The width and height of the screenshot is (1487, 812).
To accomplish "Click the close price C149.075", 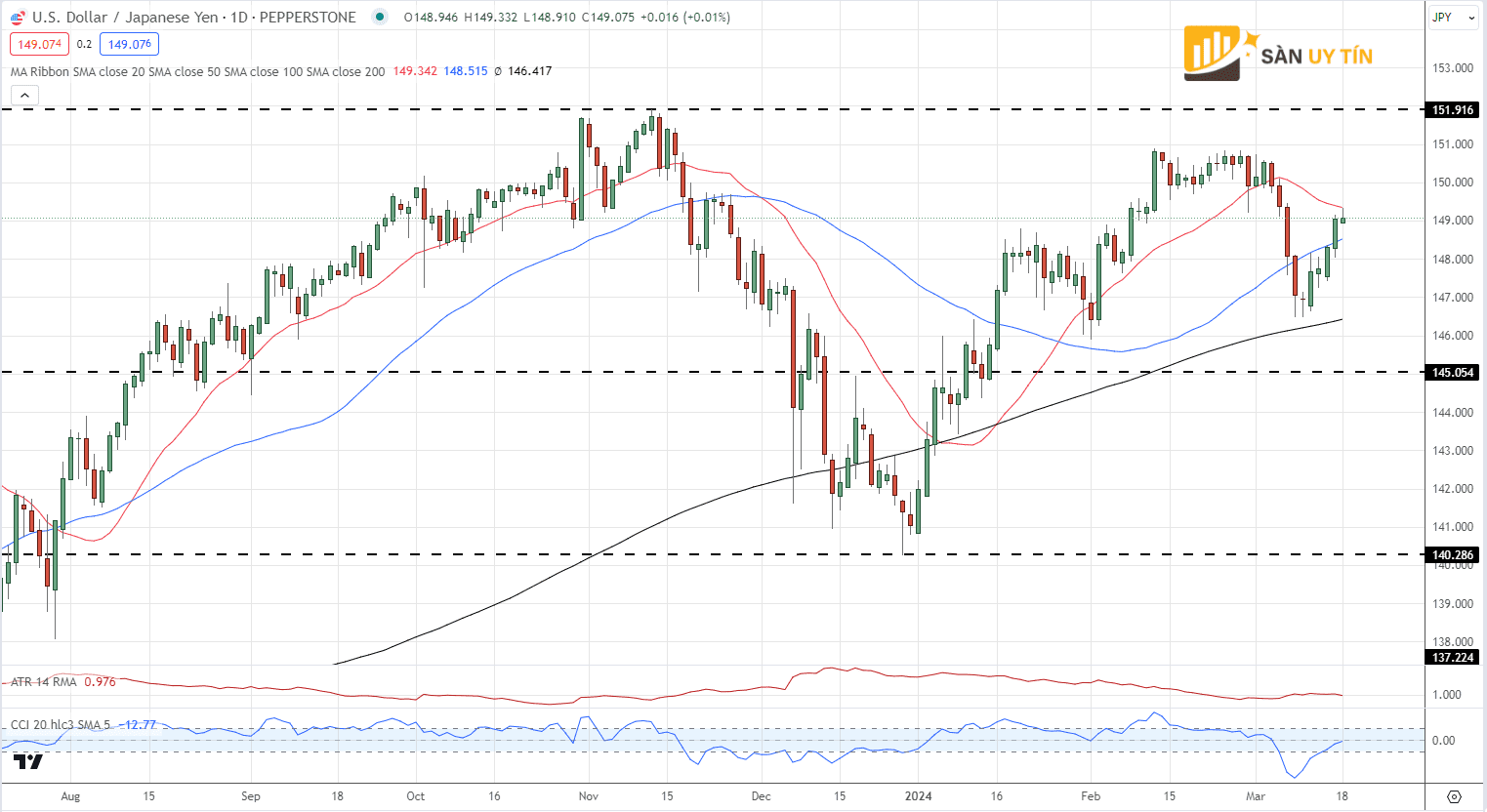I will [608, 18].
